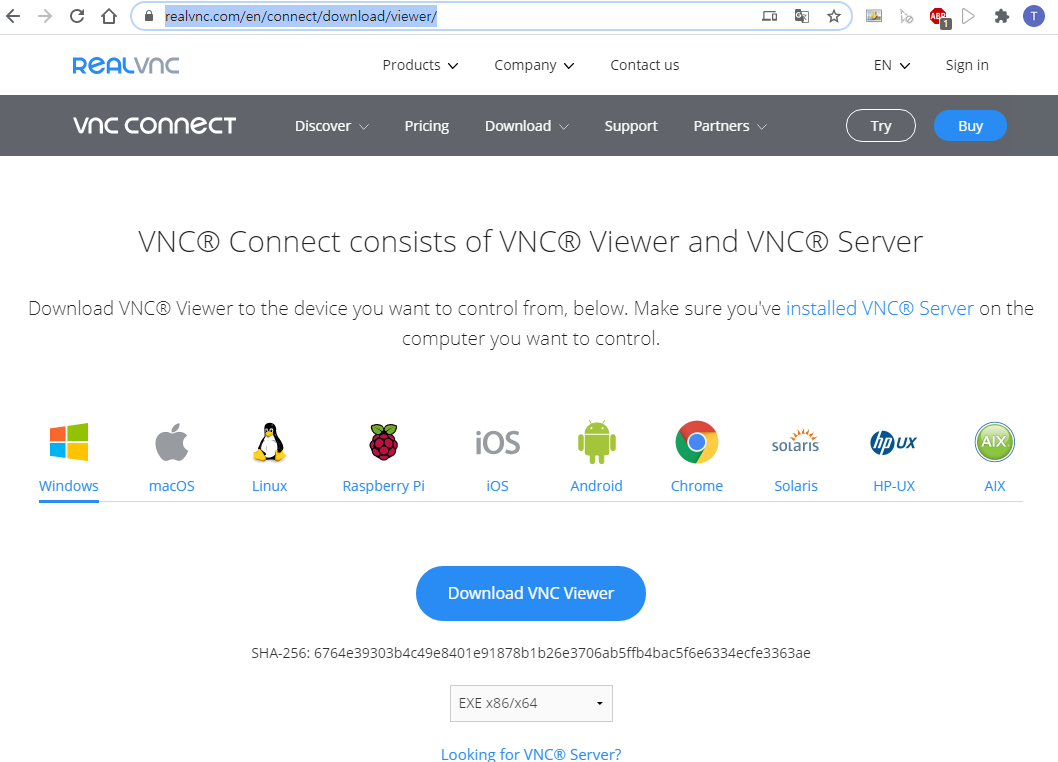Click Download VNC Viewer button
1058x762 pixels.
(x=531, y=593)
